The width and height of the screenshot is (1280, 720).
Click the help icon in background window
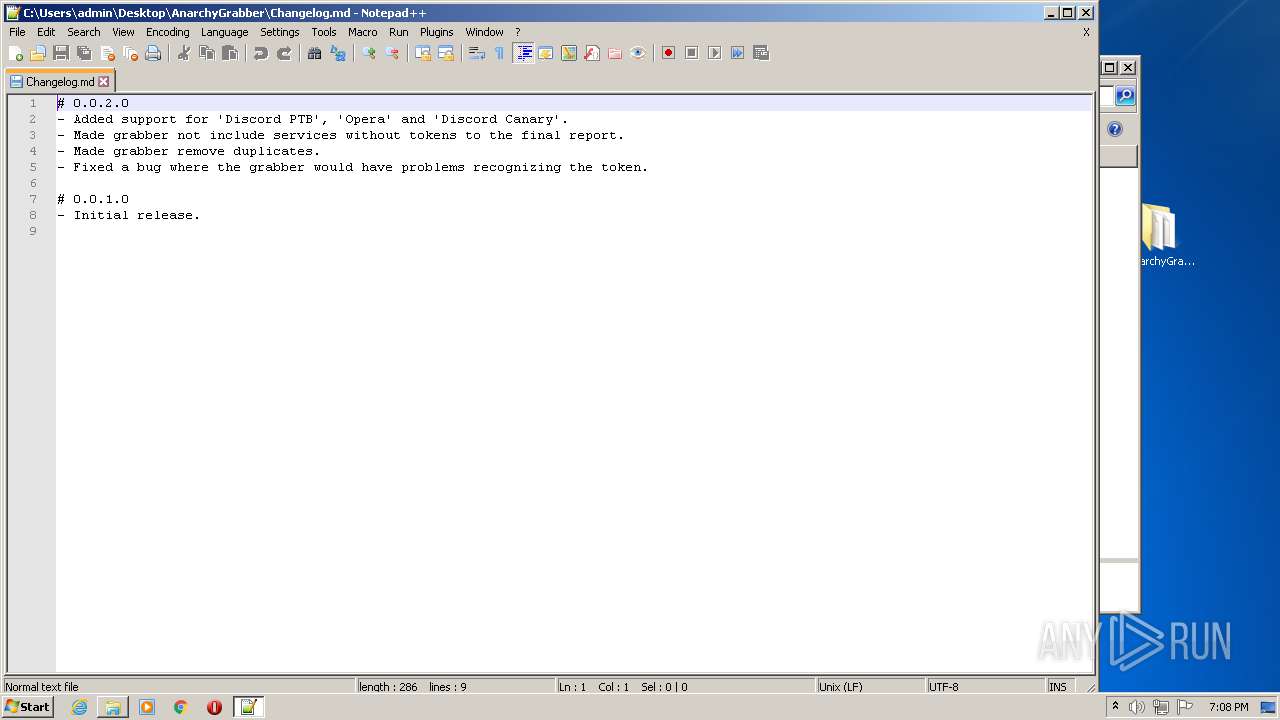(x=1115, y=129)
